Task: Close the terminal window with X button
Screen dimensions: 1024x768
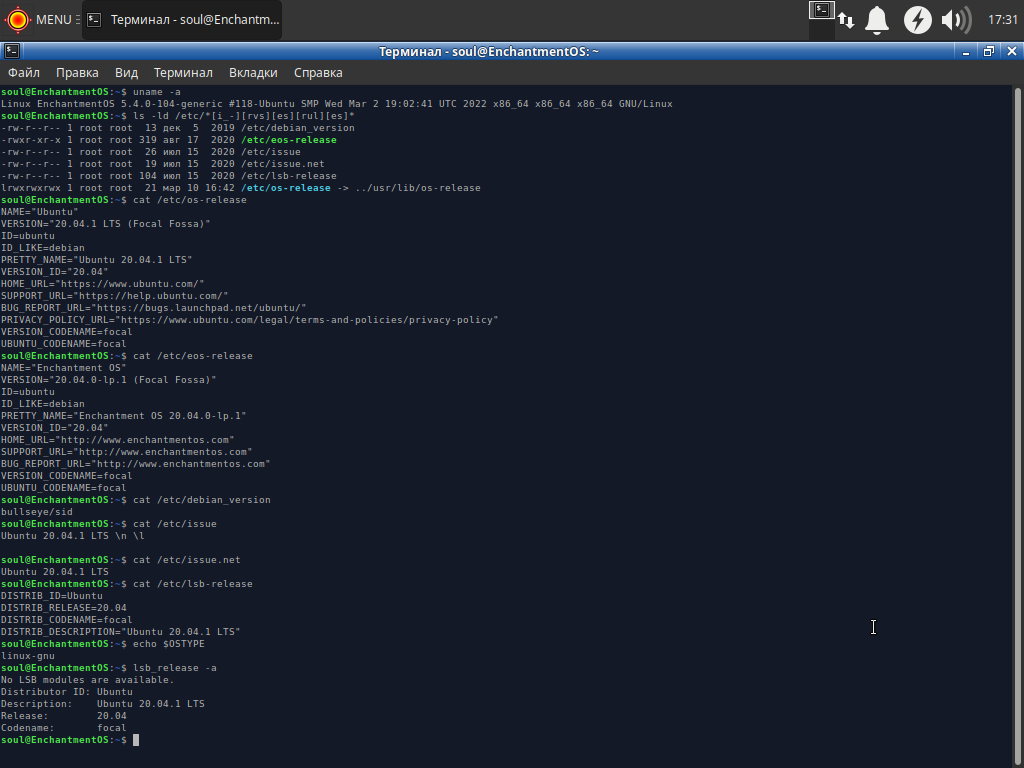Action: click(x=1012, y=52)
